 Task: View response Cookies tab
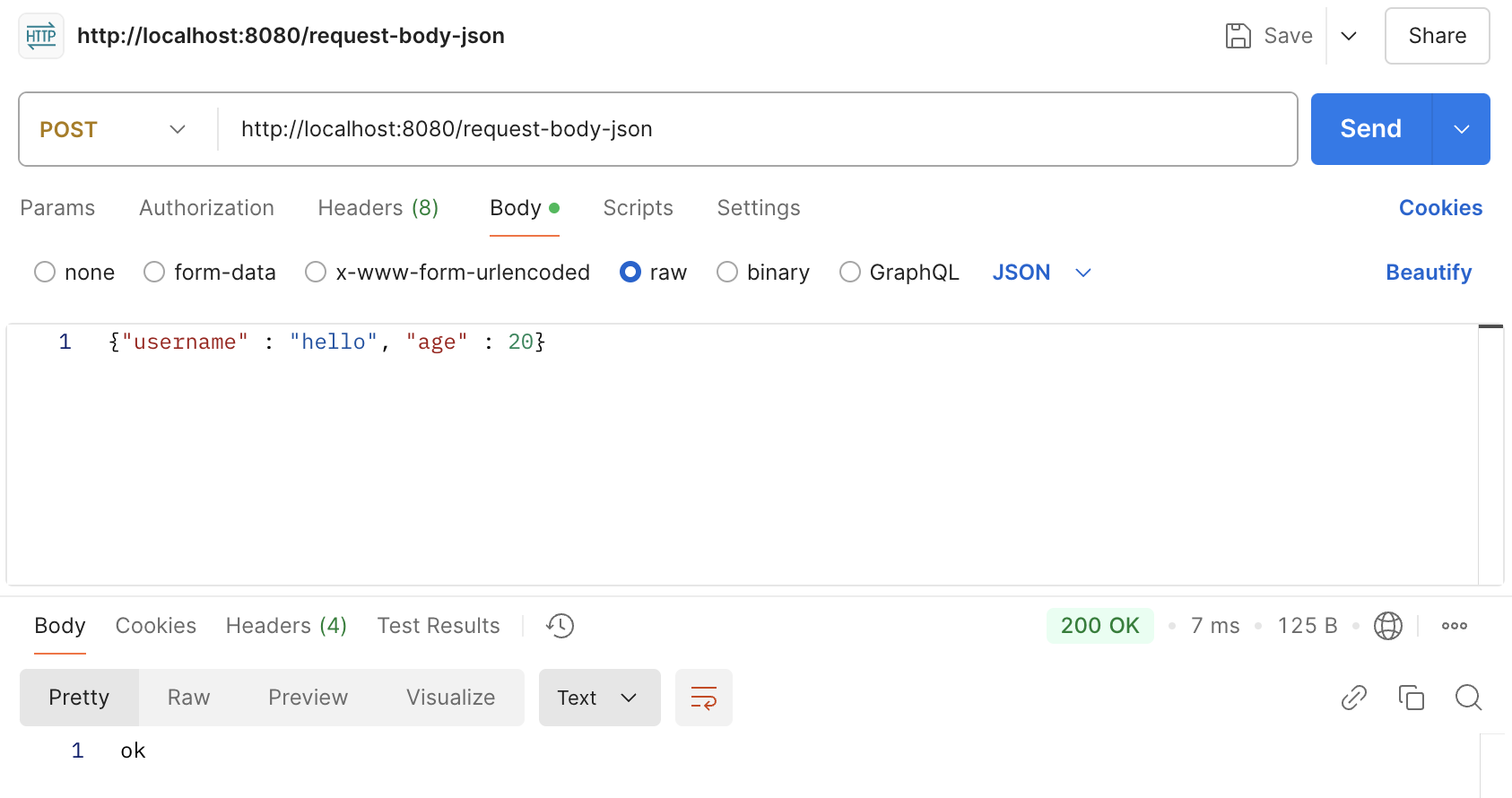[x=156, y=626]
